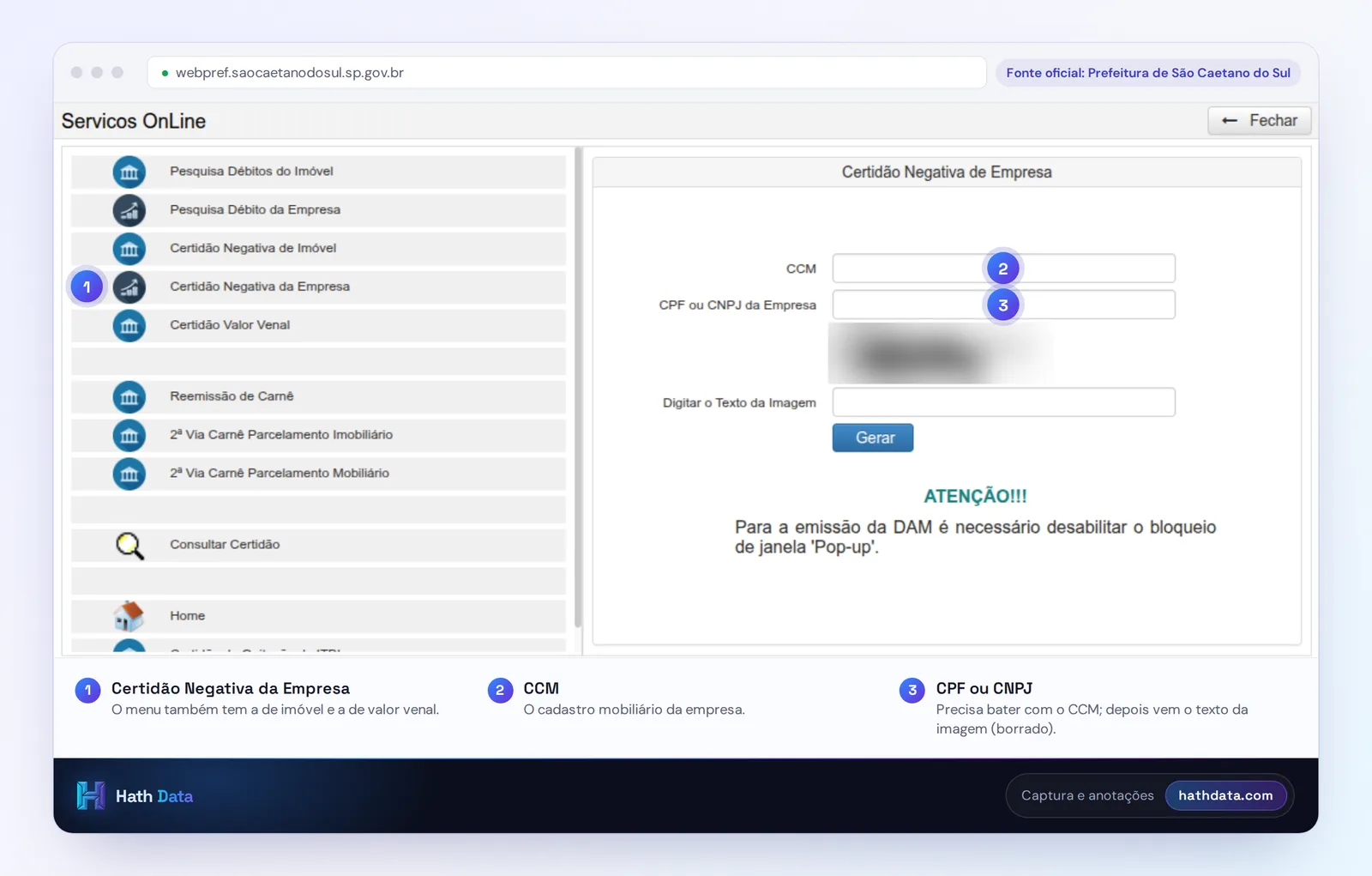This screenshot has height=876, width=1372.
Task: Click the Certidão Negativa de Empresa panel title
Action: point(947,172)
